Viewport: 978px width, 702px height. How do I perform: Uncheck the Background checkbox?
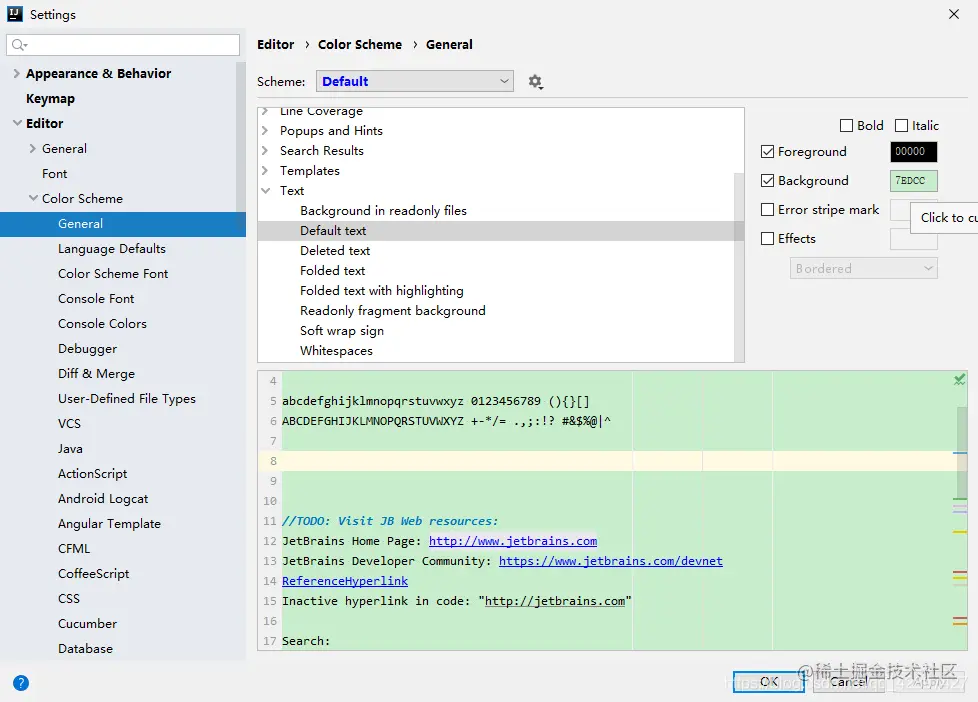[x=767, y=180]
